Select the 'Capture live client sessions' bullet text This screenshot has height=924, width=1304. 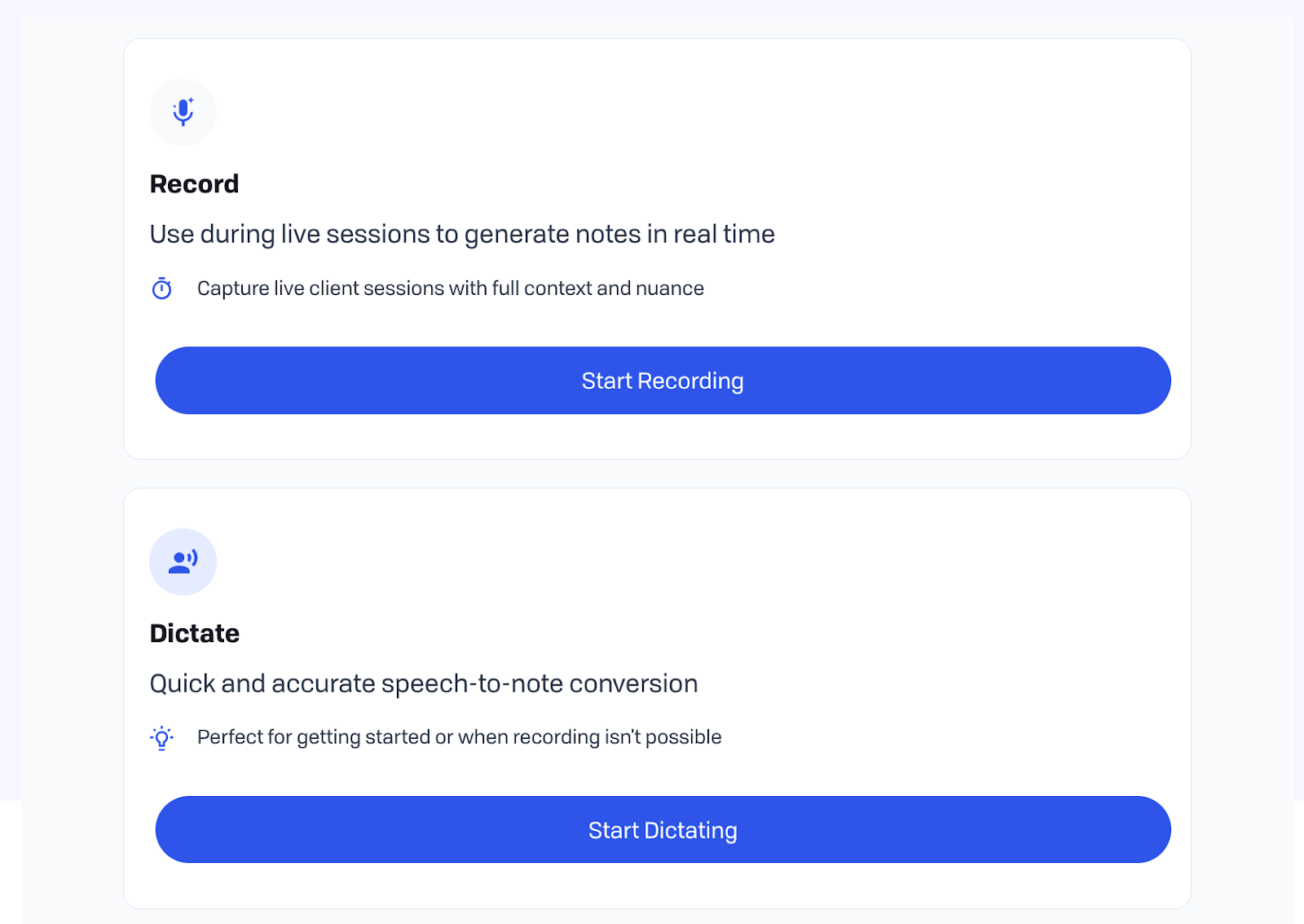coord(449,288)
